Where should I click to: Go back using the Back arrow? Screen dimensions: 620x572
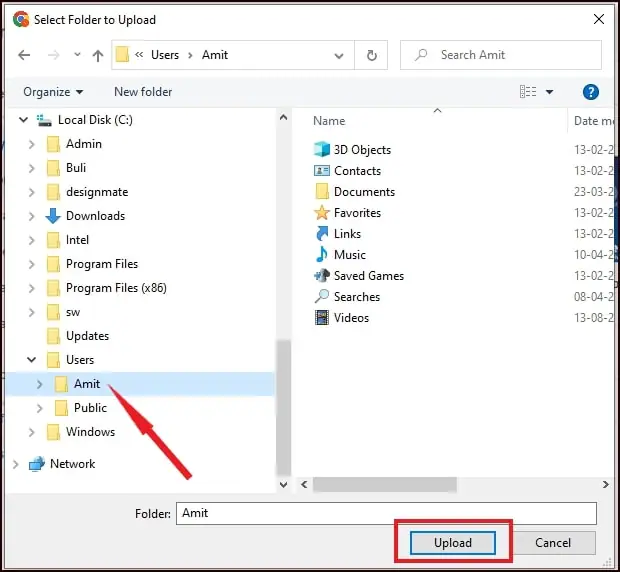[24, 55]
